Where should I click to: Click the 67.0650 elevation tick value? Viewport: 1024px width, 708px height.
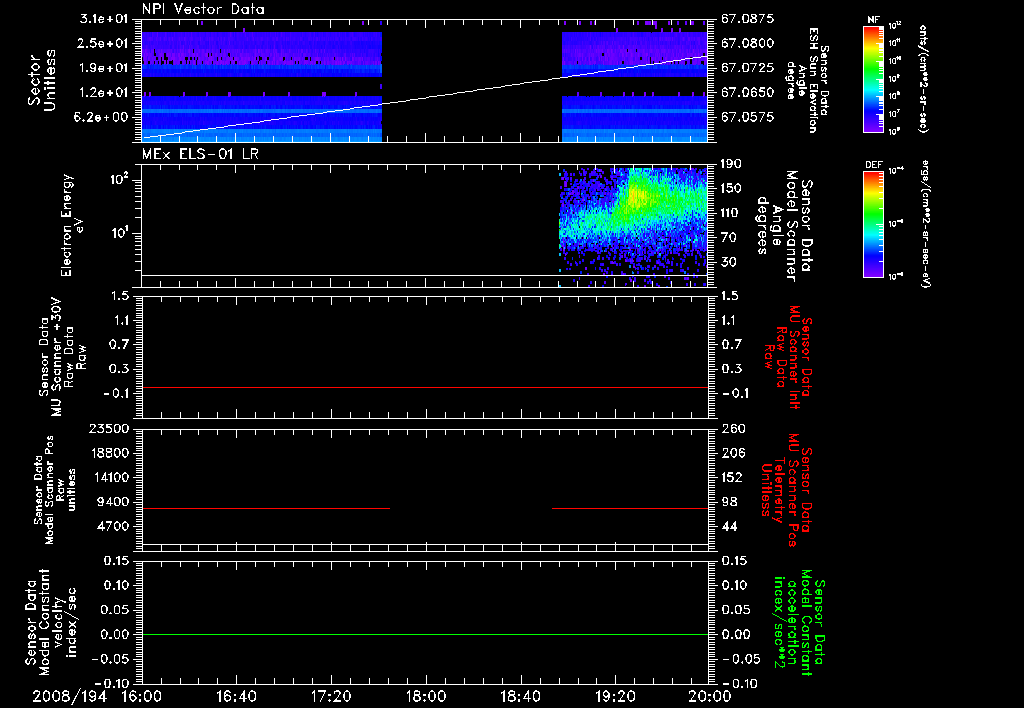tap(748, 93)
